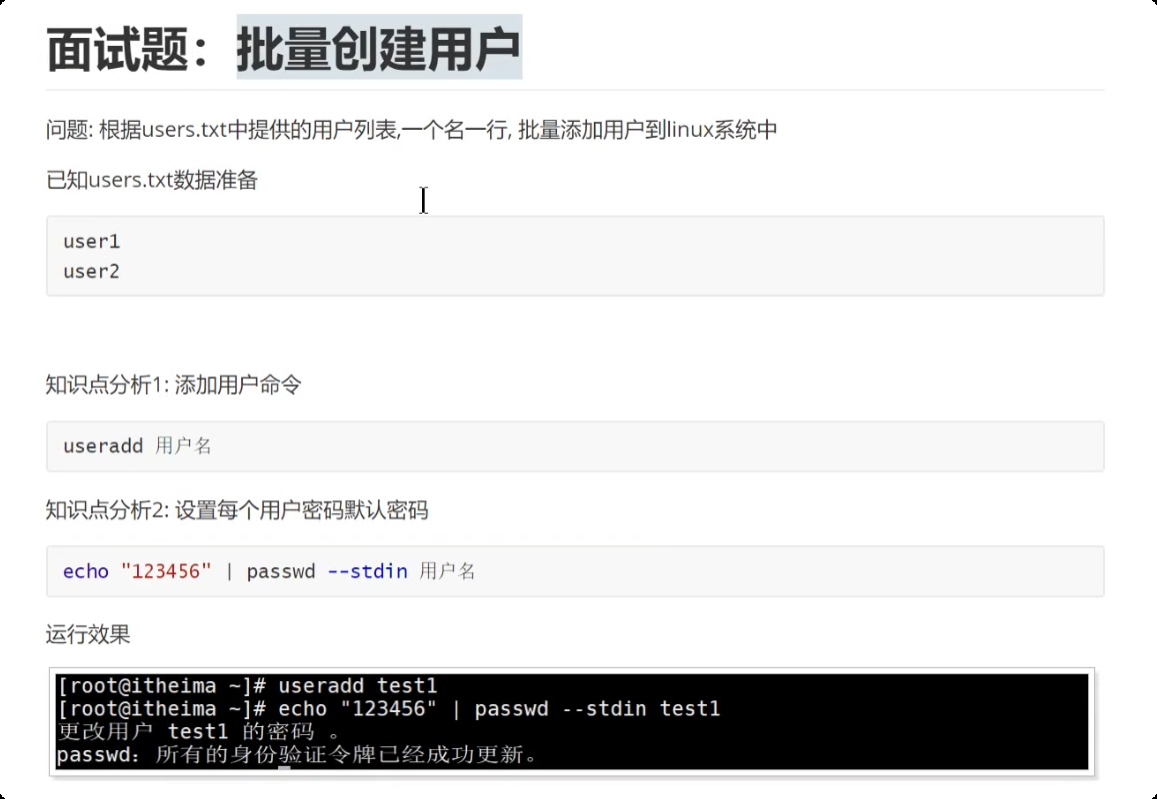This screenshot has width=1157, height=799.
Task: Click the 用户名 placeholder after useradd
Action: click(185, 446)
